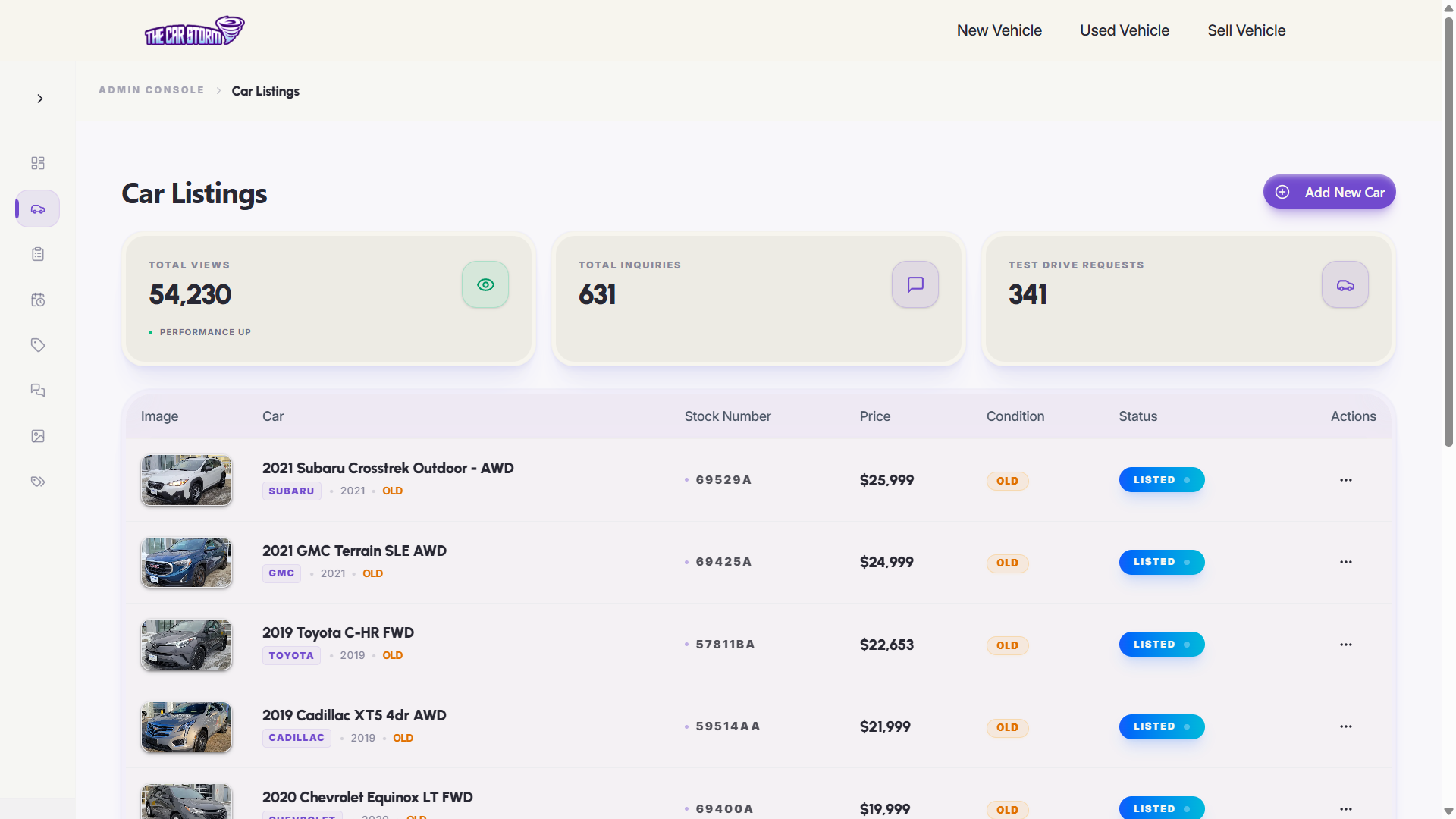This screenshot has height=819, width=1456.
Task: Toggle Listed status for Toyota C-HR
Action: click(1162, 645)
